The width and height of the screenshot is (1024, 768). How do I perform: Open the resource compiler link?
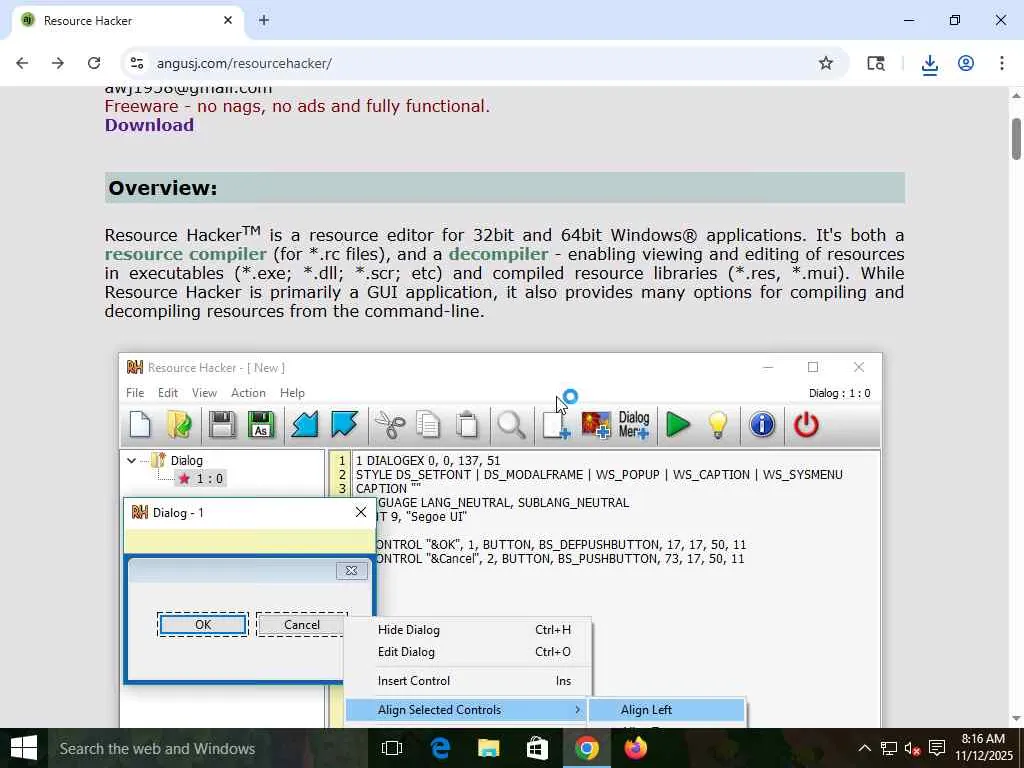(x=185, y=253)
